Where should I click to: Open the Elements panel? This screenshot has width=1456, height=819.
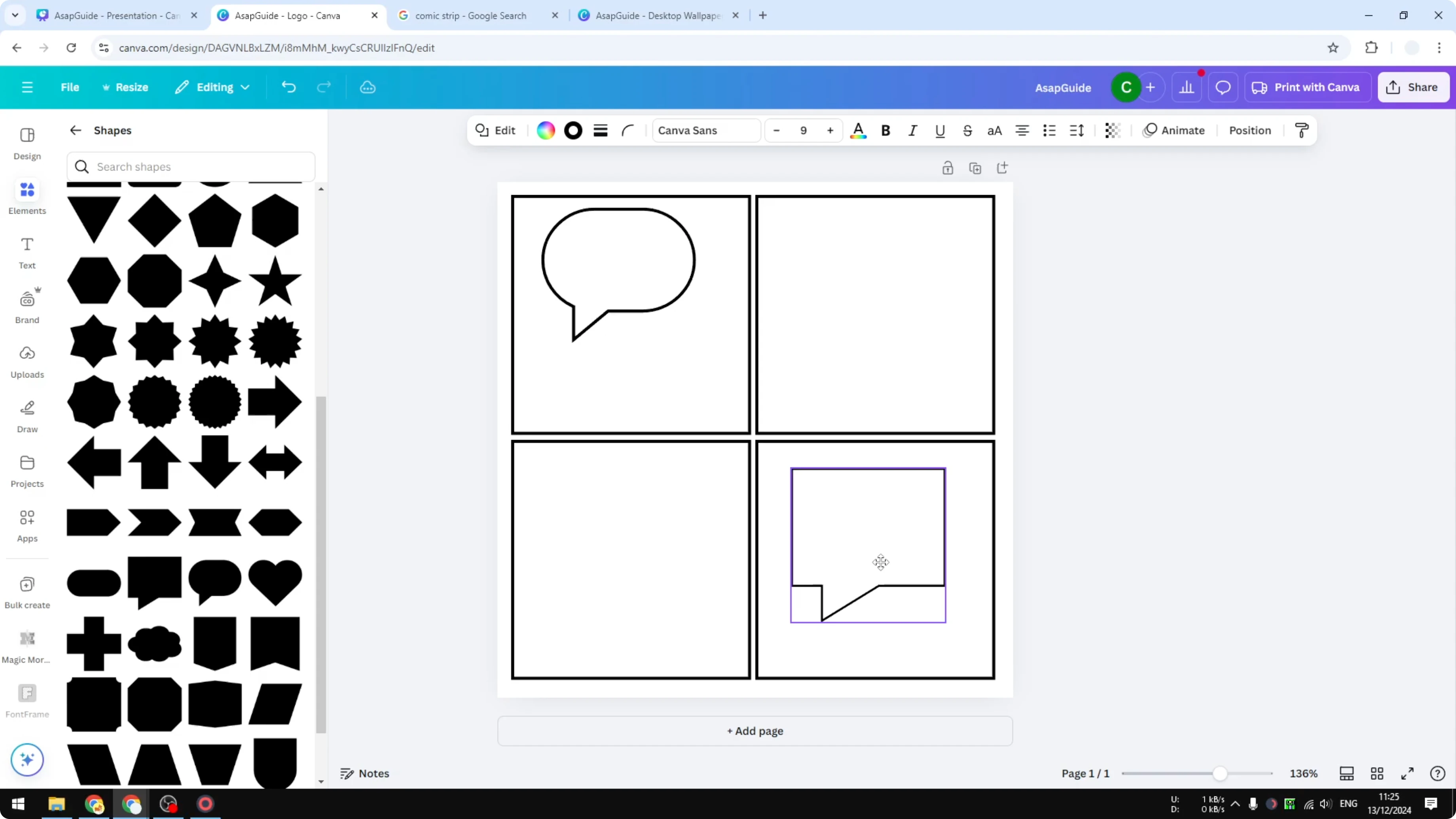pos(27,197)
